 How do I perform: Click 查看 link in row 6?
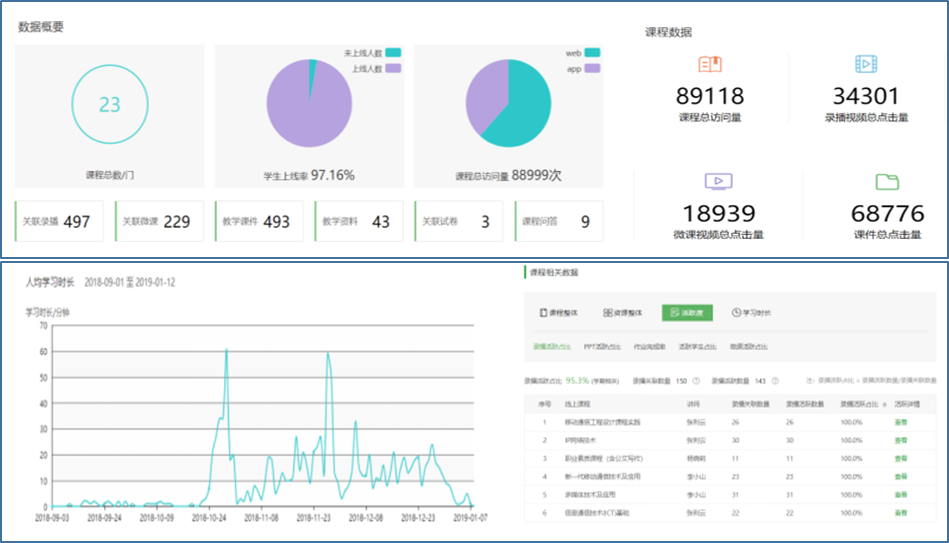pos(901,512)
